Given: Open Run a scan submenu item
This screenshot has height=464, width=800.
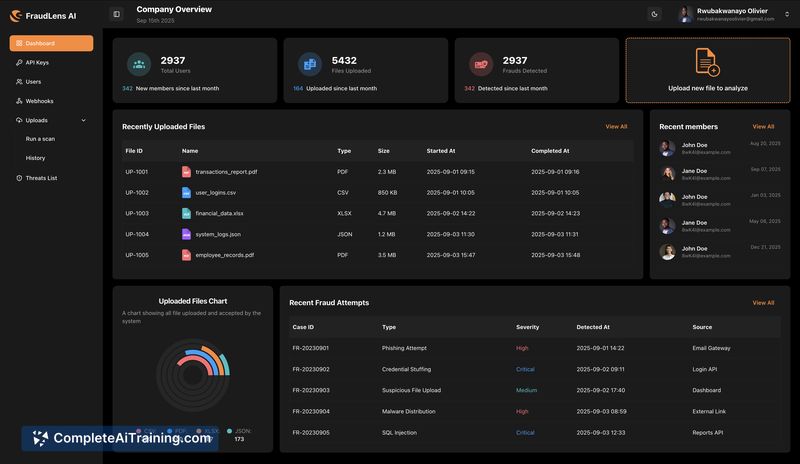Looking at the screenshot, I should [x=40, y=139].
